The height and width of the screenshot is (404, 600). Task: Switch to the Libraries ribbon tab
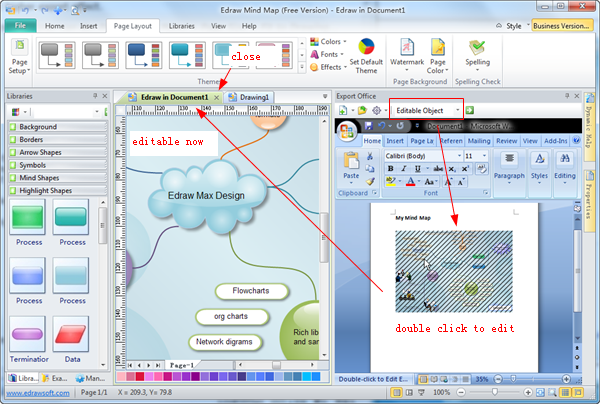(181, 24)
